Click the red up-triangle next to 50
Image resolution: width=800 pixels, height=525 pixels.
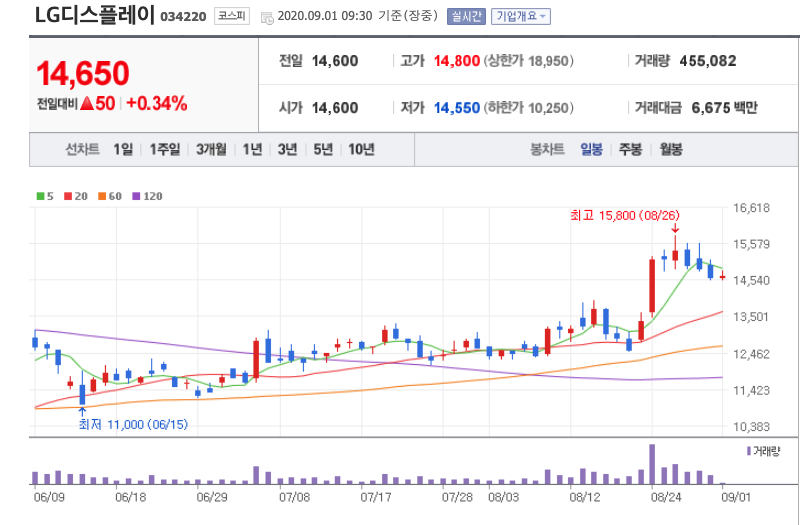(87, 104)
